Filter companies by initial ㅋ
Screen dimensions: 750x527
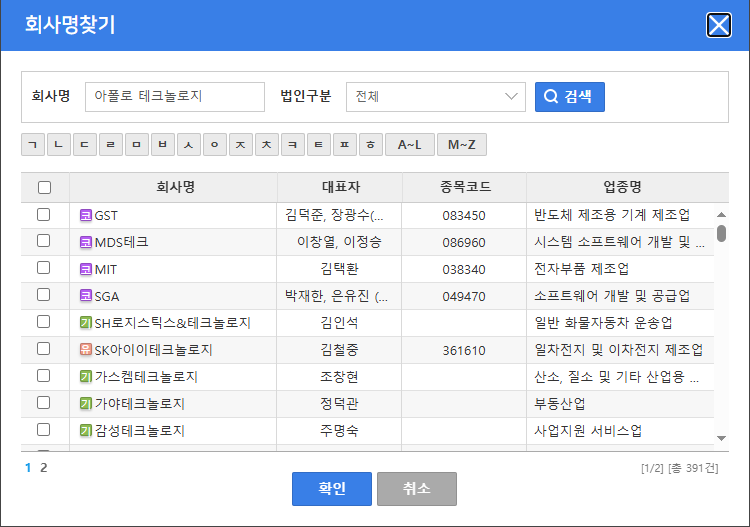(293, 144)
